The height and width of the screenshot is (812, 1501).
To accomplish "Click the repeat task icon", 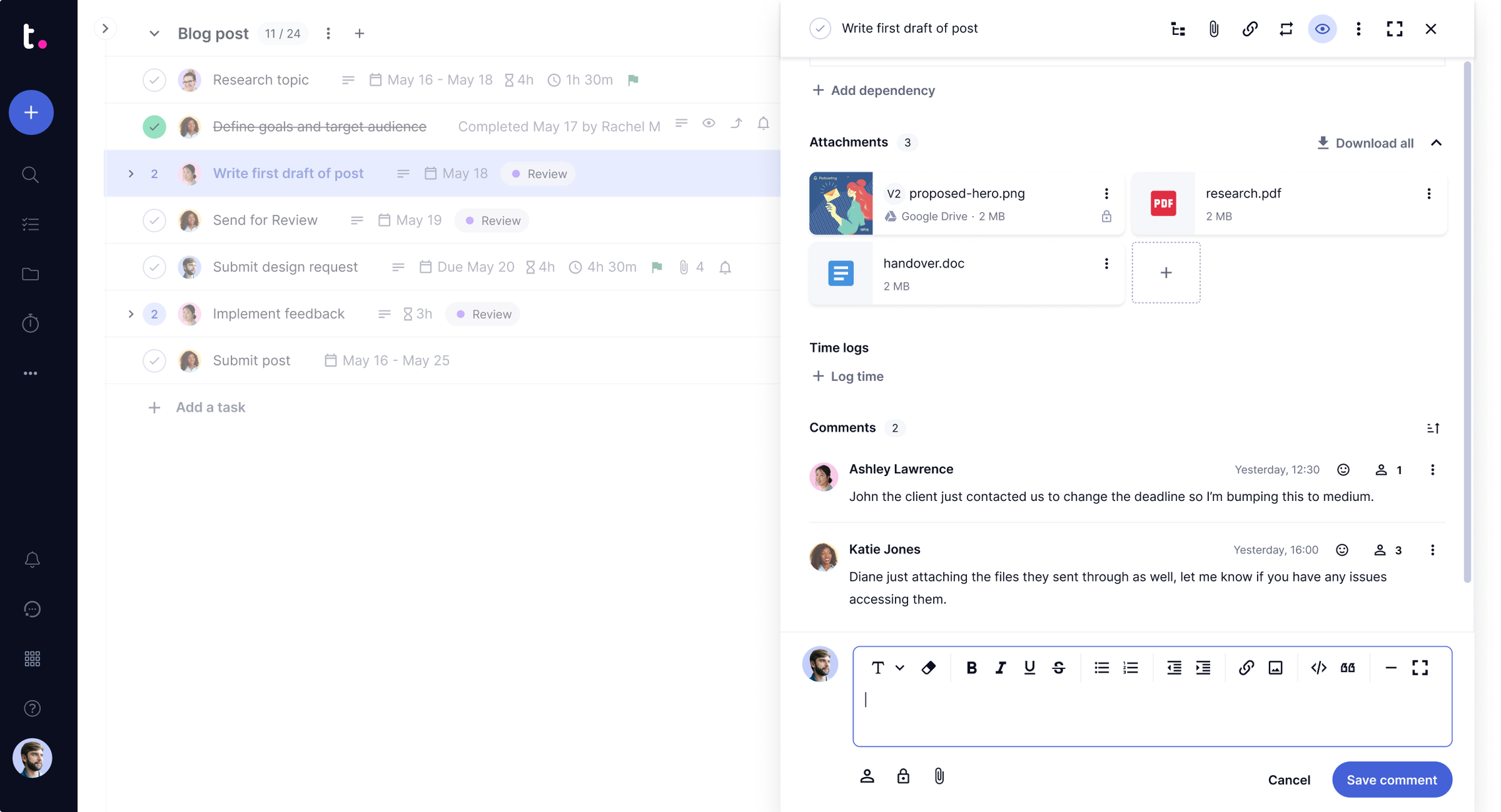I will point(1286,29).
